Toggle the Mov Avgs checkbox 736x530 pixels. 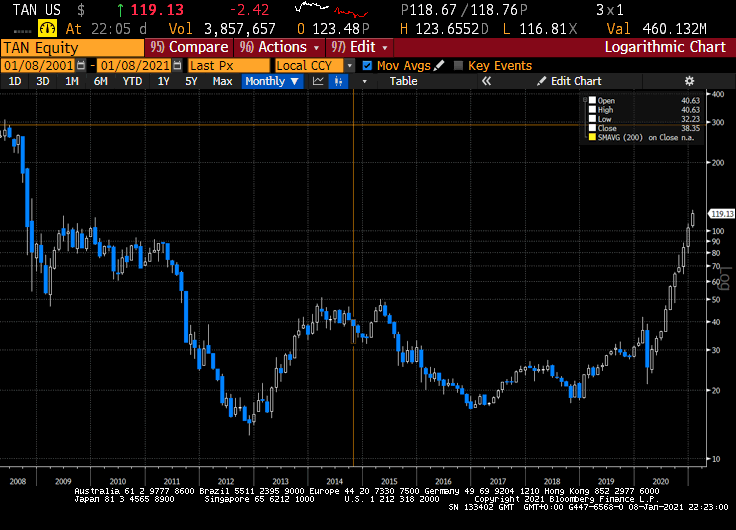367,66
